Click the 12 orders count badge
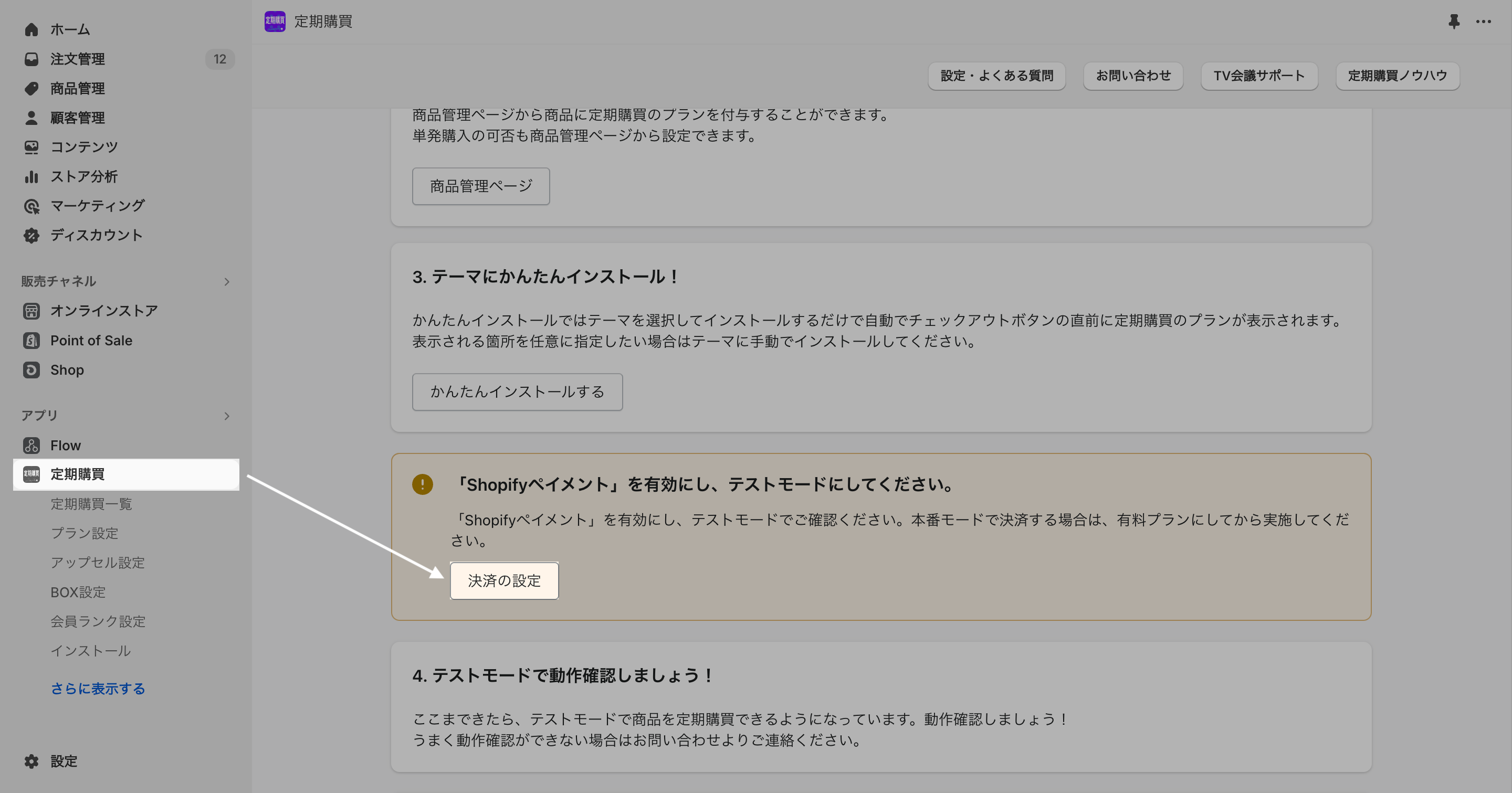 (x=219, y=59)
